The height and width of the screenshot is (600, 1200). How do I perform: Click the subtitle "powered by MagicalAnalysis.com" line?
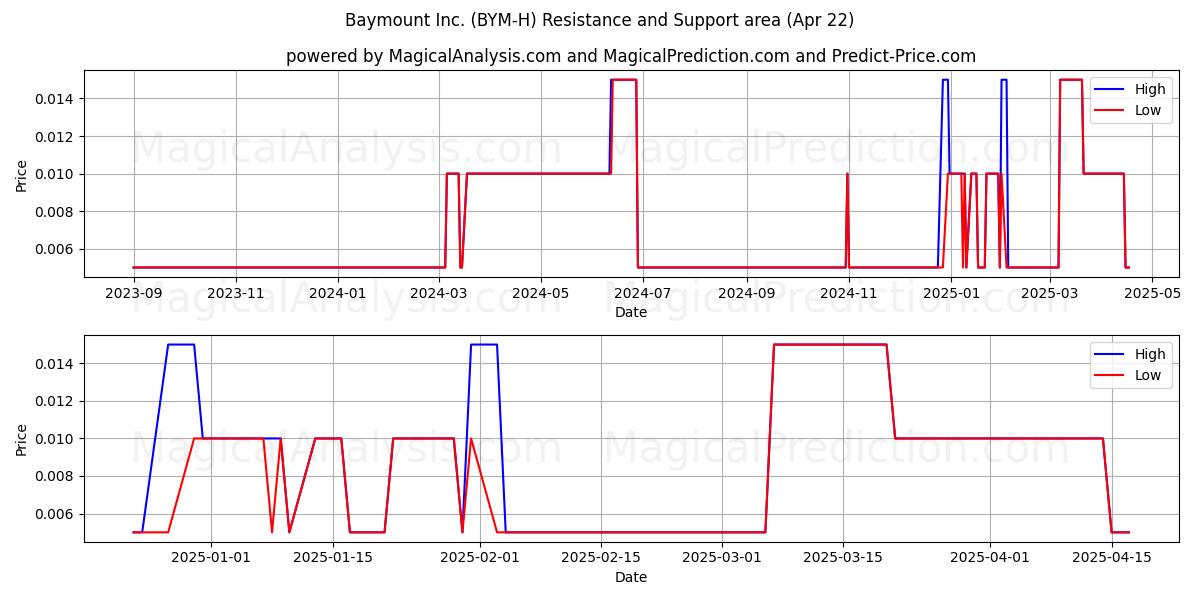pyautogui.click(x=631, y=56)
